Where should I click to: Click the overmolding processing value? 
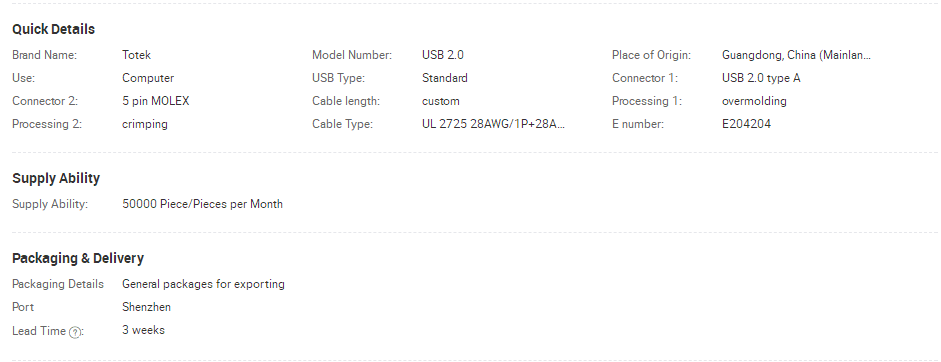click(x=754, y=101)
